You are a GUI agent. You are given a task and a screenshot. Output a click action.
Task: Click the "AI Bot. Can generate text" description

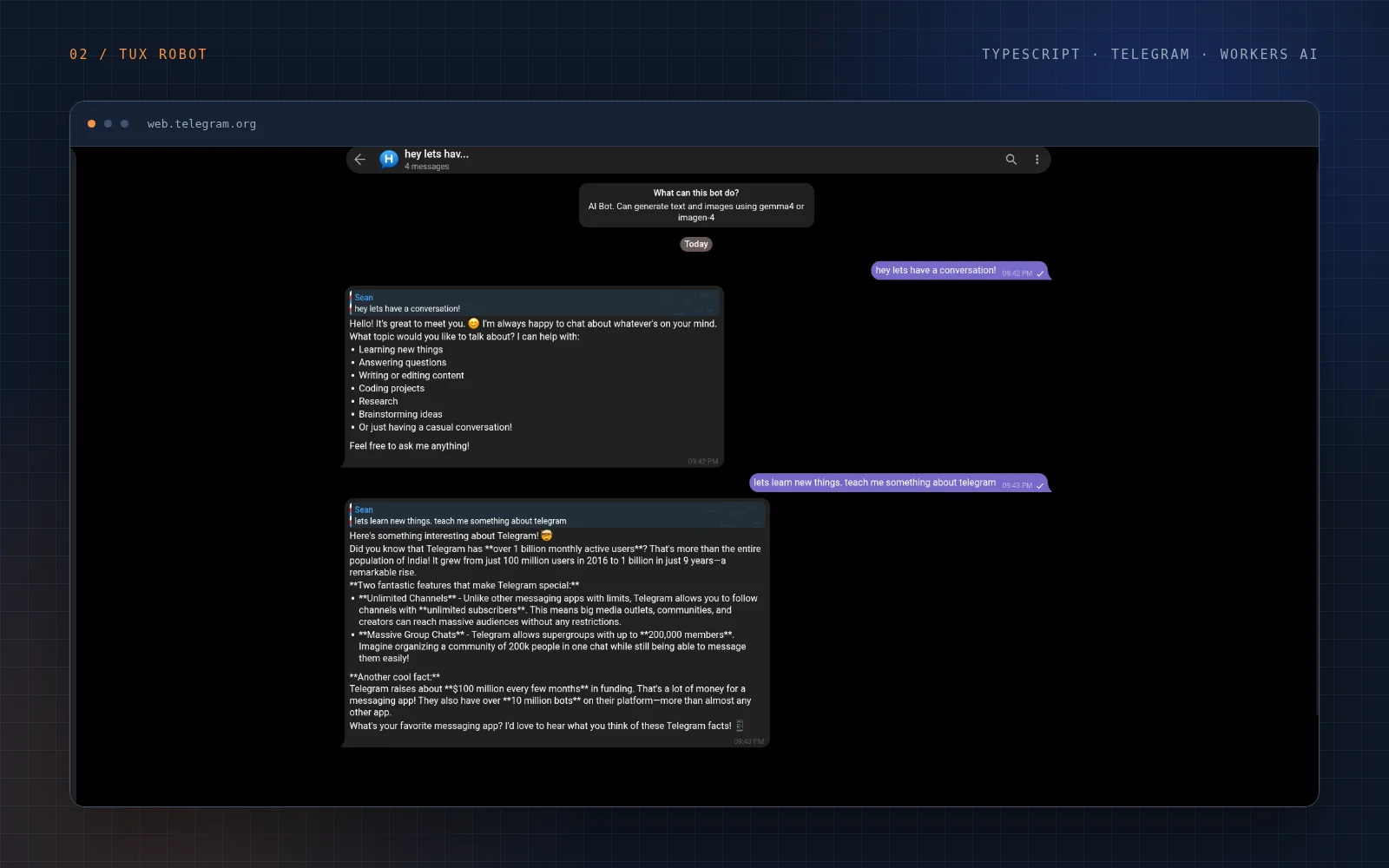click(x=696, y=212)
